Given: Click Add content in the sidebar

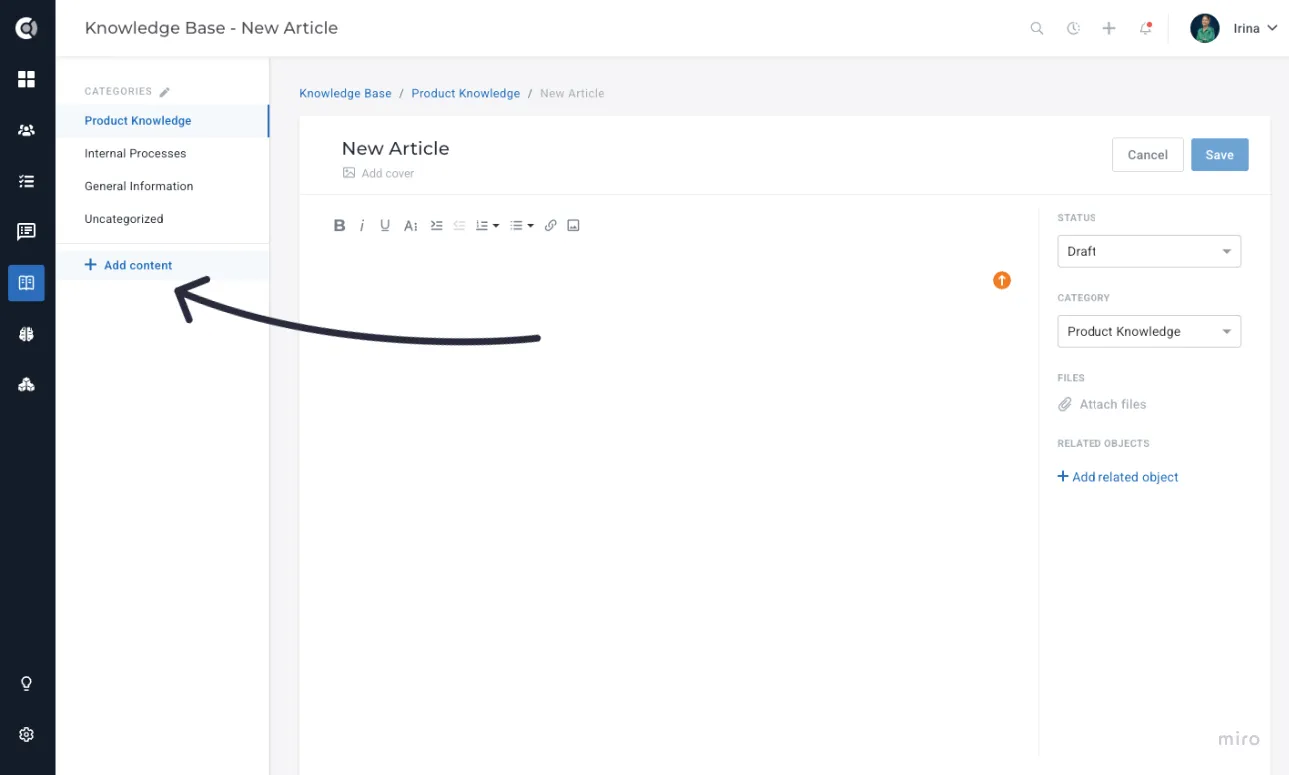Looking at the screenshot, I should point(128,265).
